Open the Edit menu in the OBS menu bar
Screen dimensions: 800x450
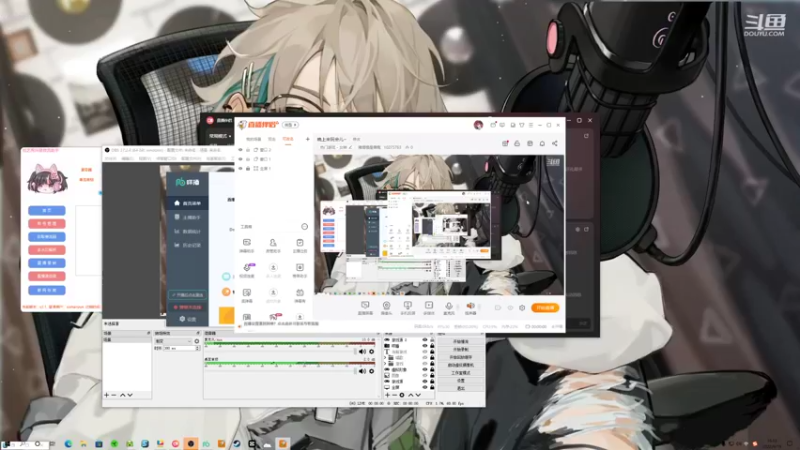pyautogui.click(x=127, y=159)
